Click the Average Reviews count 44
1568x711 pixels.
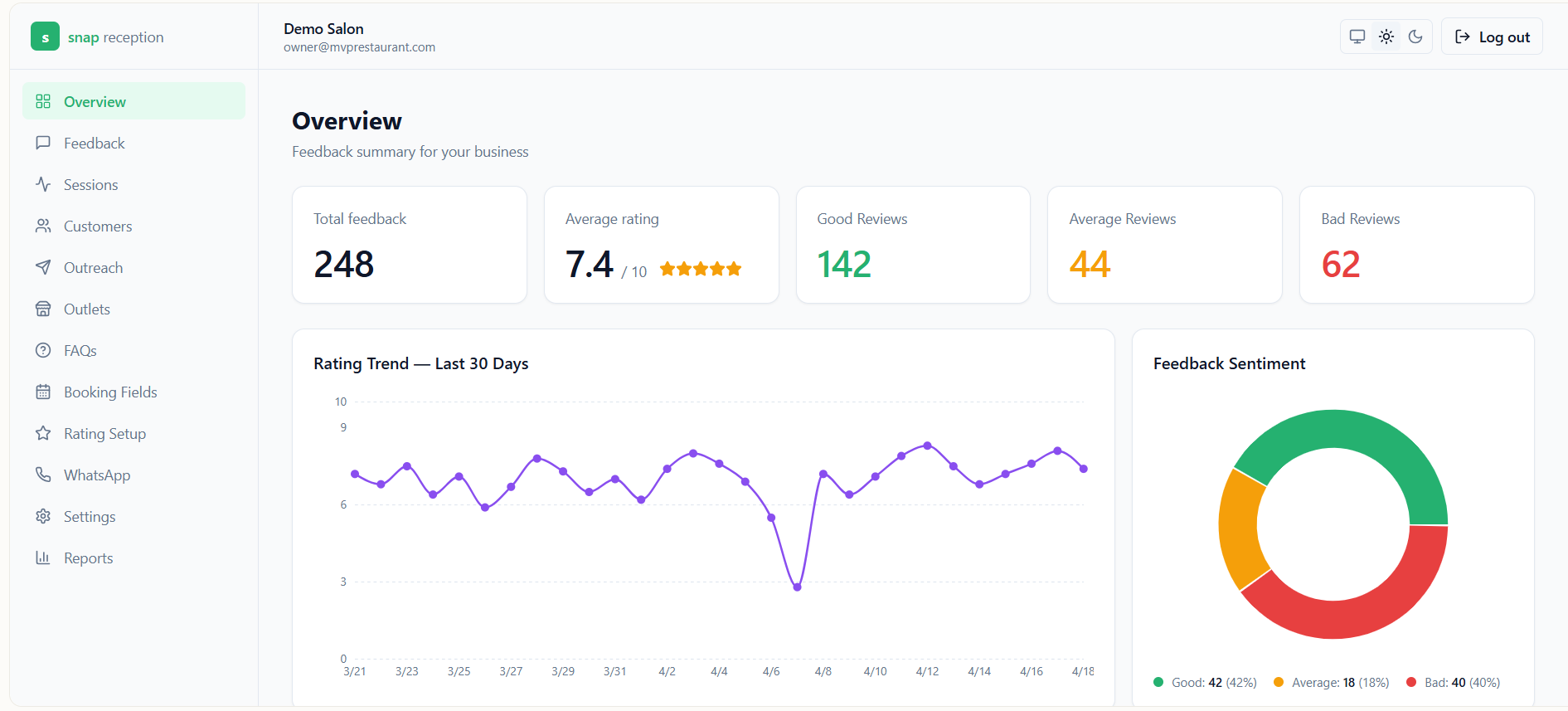(x=1090, y=265)
